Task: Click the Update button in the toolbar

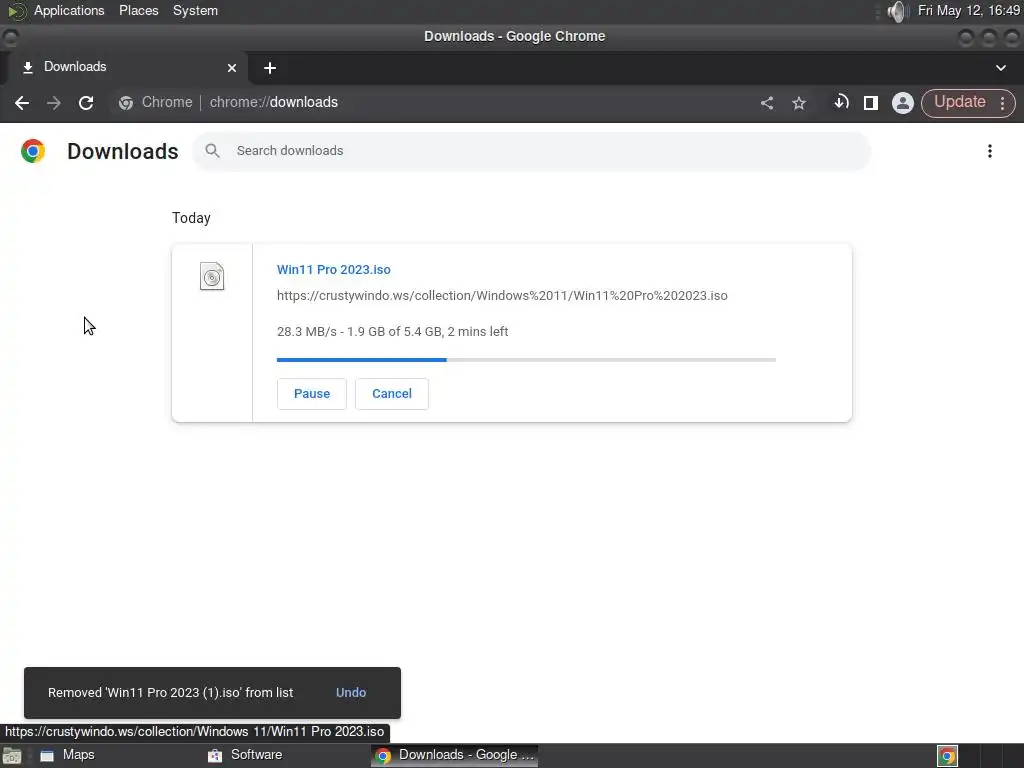Action: click(959, 103)
